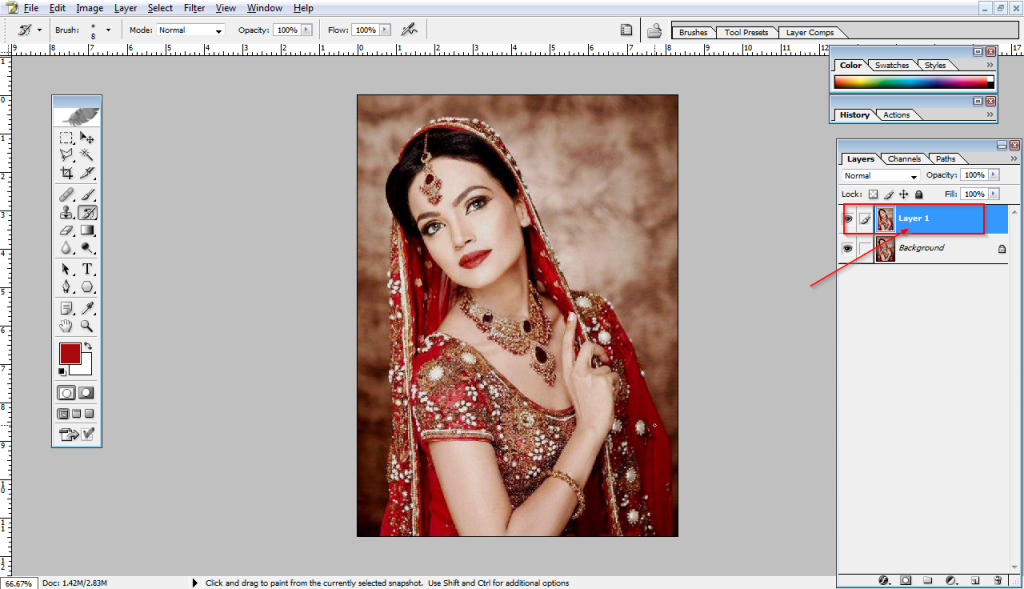Select the Slice tool

(87, 172)
